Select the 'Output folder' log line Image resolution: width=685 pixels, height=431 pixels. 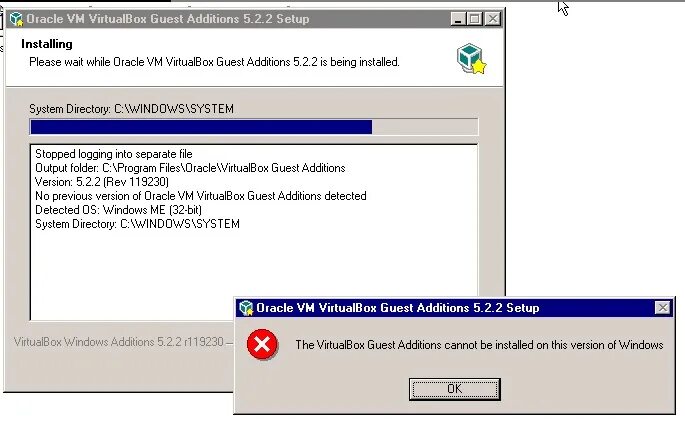tap(190, 168)
